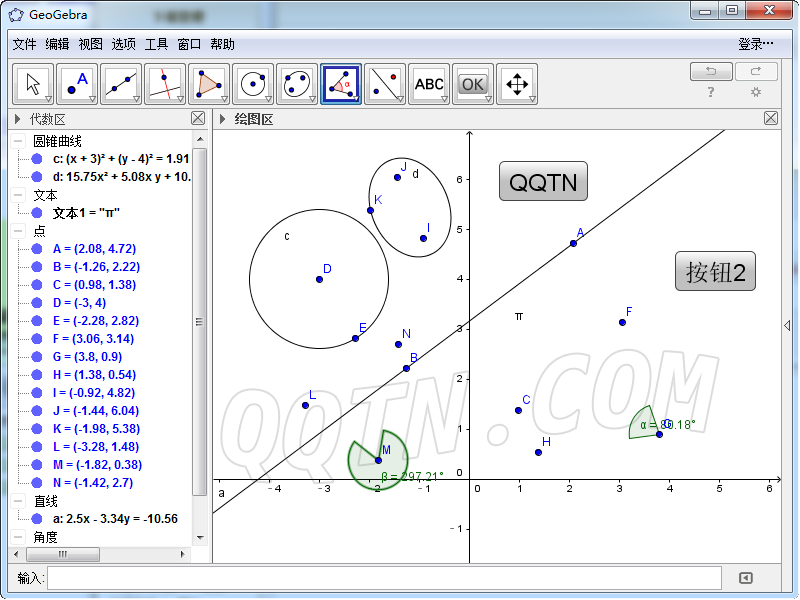The width and height of the screenshot is (800, 600).
Task: Select the Polygon tool
Action: (x=208, y=84)
